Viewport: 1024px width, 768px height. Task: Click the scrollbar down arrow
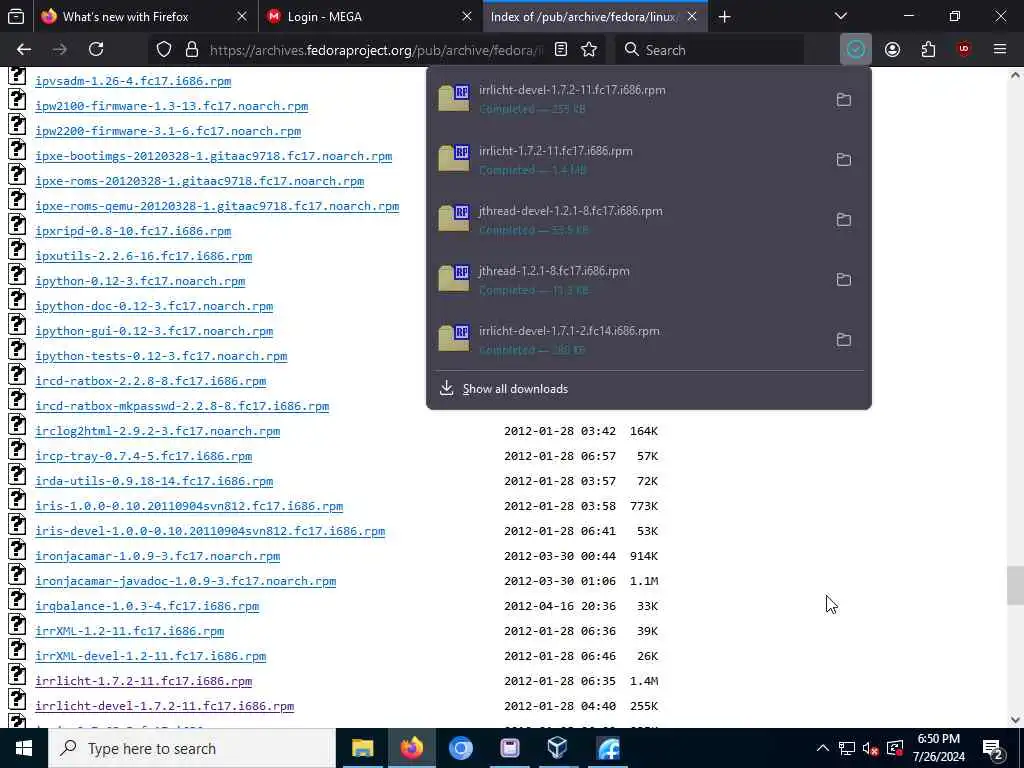click(1015, 720)
